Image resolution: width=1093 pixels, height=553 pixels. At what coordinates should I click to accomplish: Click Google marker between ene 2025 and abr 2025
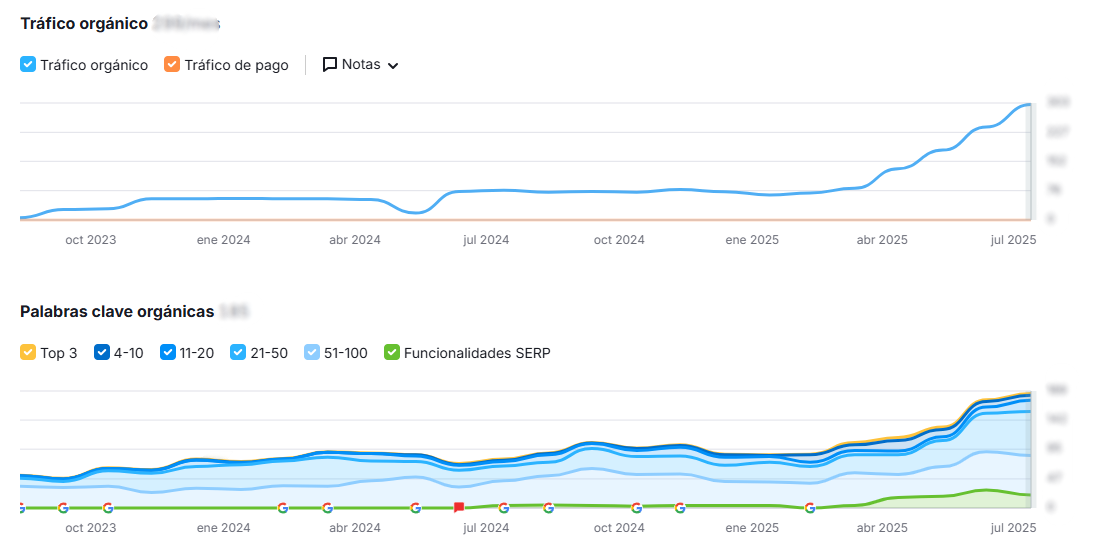810,508
